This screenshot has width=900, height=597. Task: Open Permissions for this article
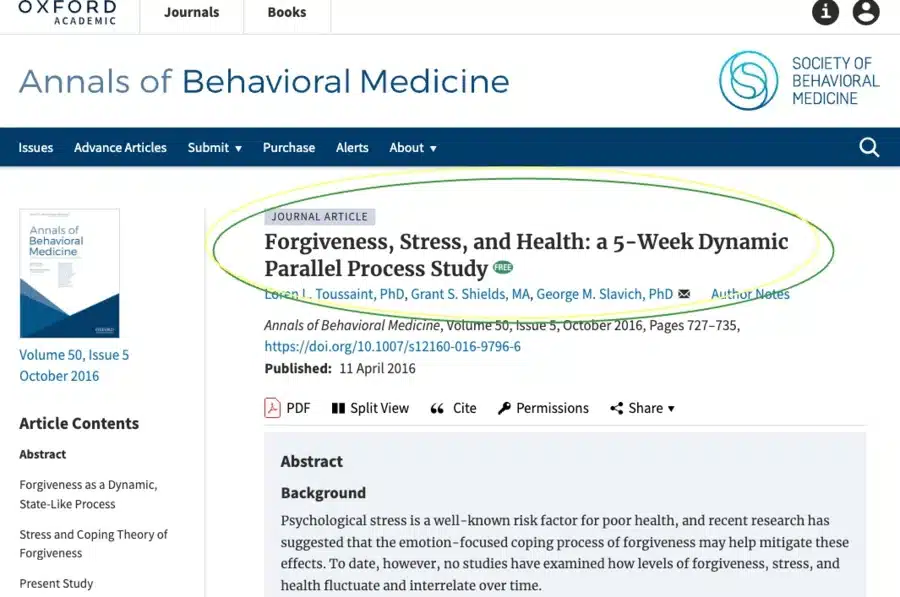[543, 408]
